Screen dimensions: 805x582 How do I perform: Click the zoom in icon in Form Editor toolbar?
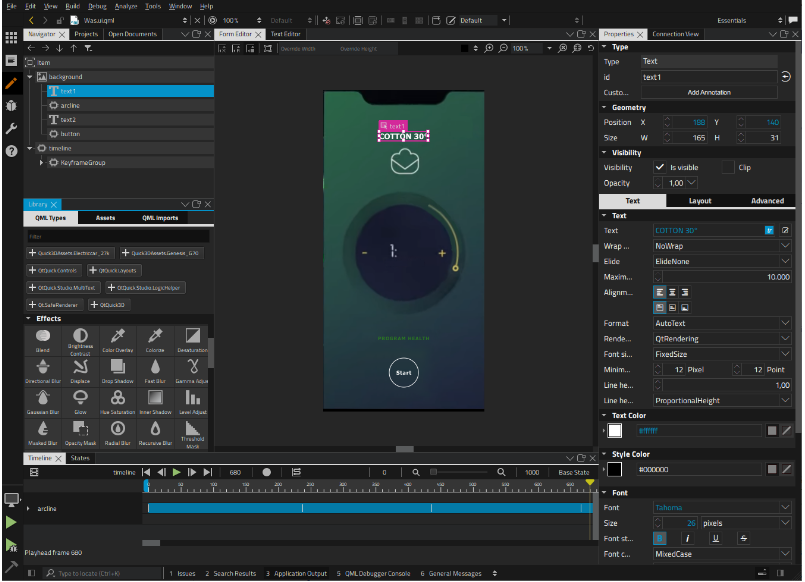[x=489, y=48]
